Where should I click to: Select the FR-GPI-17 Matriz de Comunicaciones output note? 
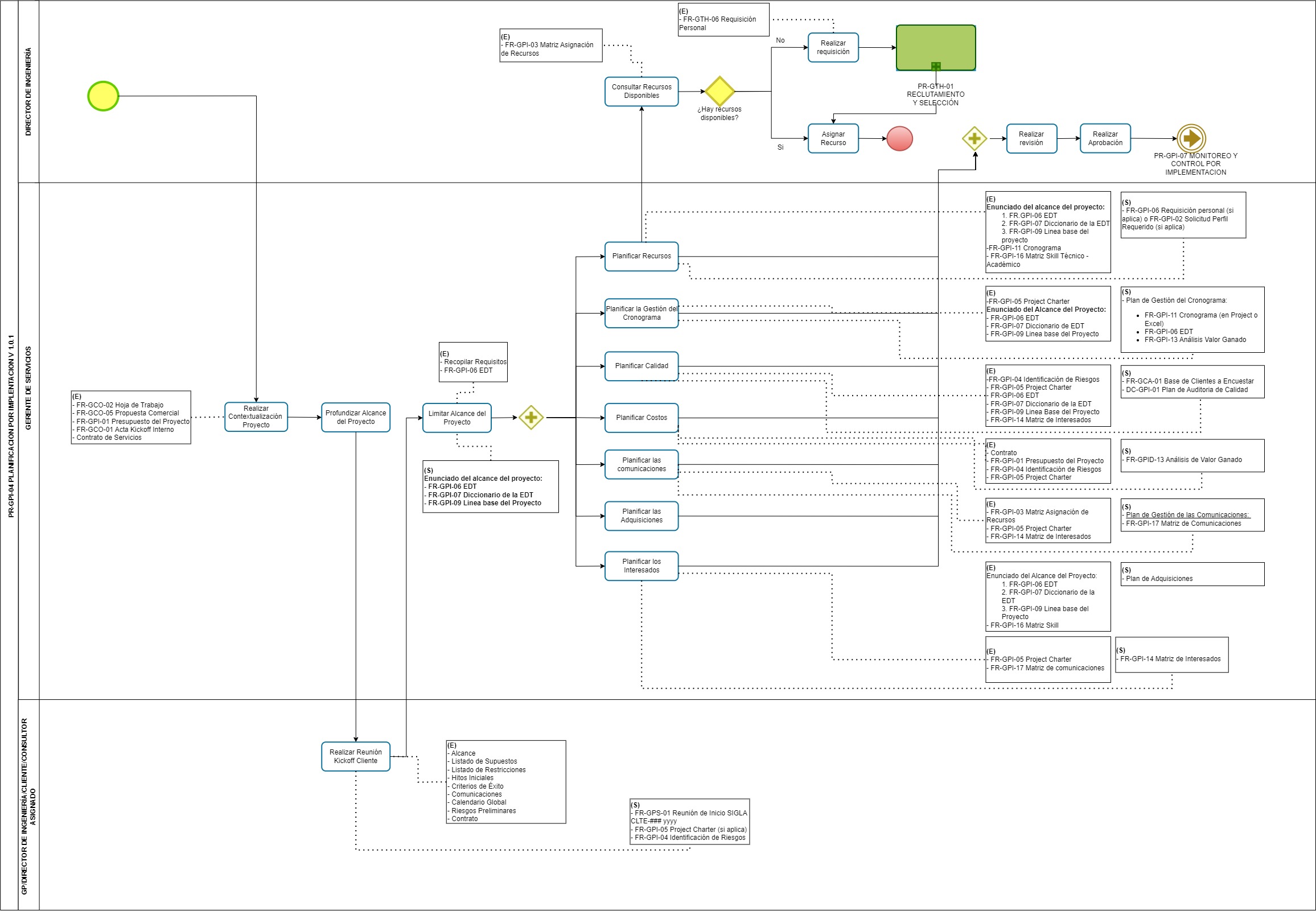(x=1192, y=516)
